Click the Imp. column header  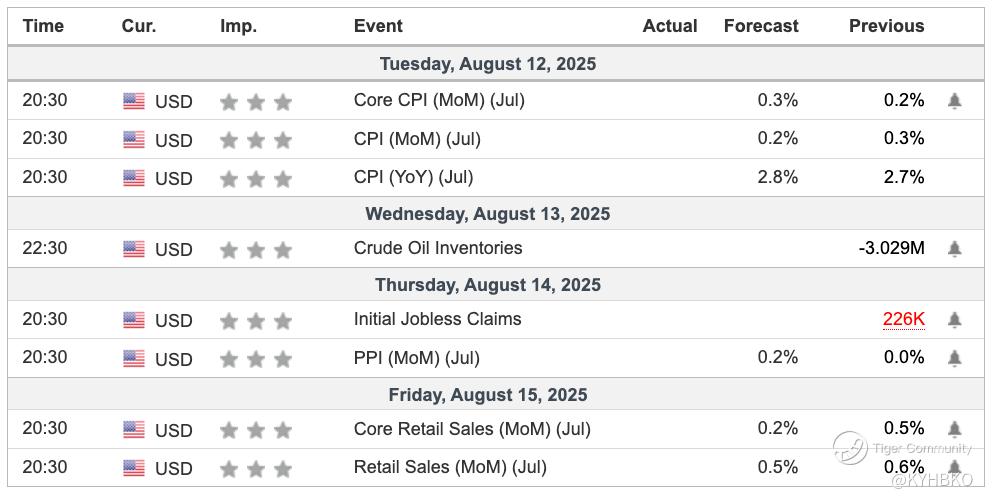238,26
